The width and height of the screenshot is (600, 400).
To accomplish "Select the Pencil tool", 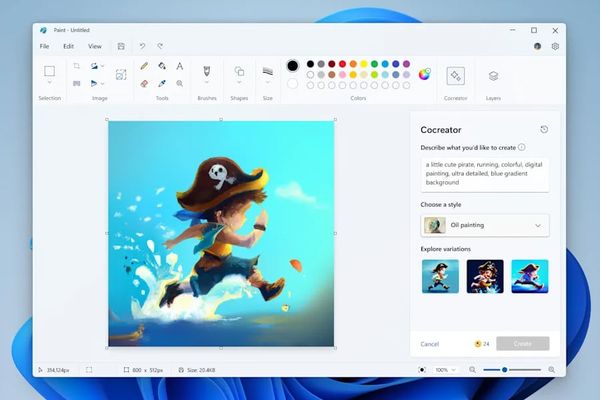I will (144, 66).
